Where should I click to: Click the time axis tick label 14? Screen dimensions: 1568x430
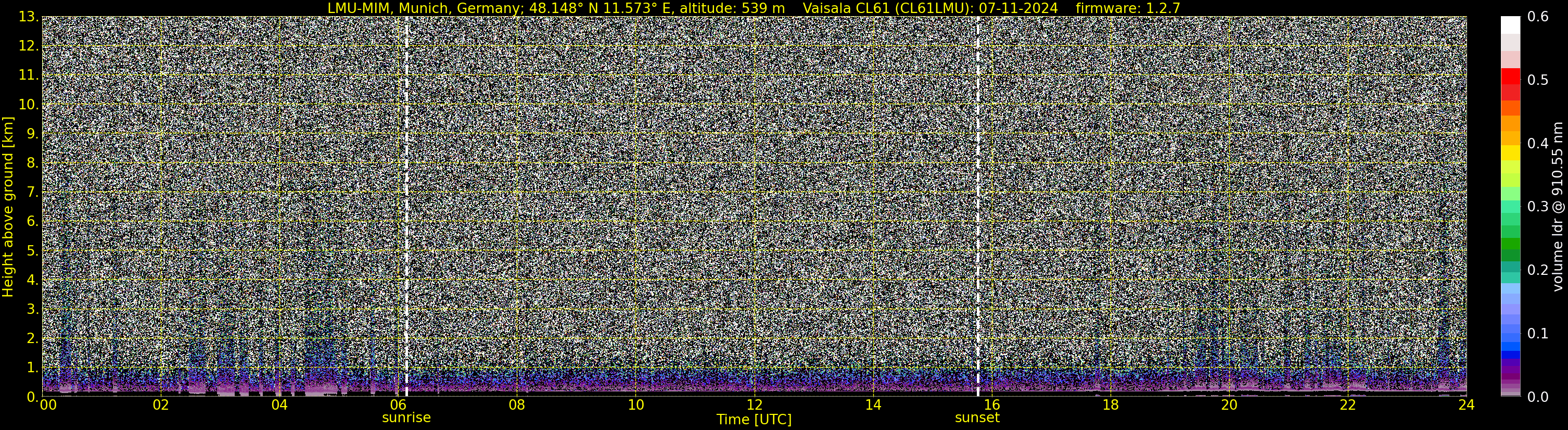click(873, 405)
